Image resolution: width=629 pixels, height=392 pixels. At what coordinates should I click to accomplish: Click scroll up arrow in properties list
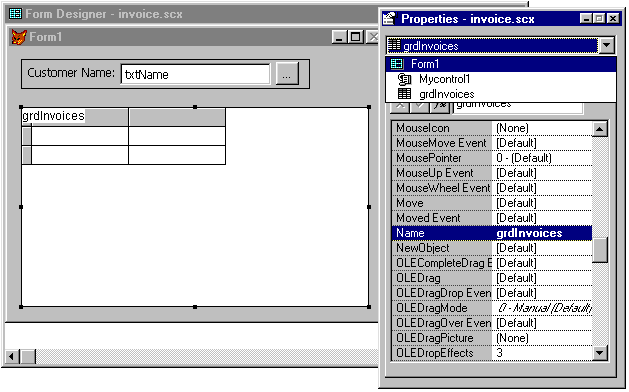coord(600,129)
